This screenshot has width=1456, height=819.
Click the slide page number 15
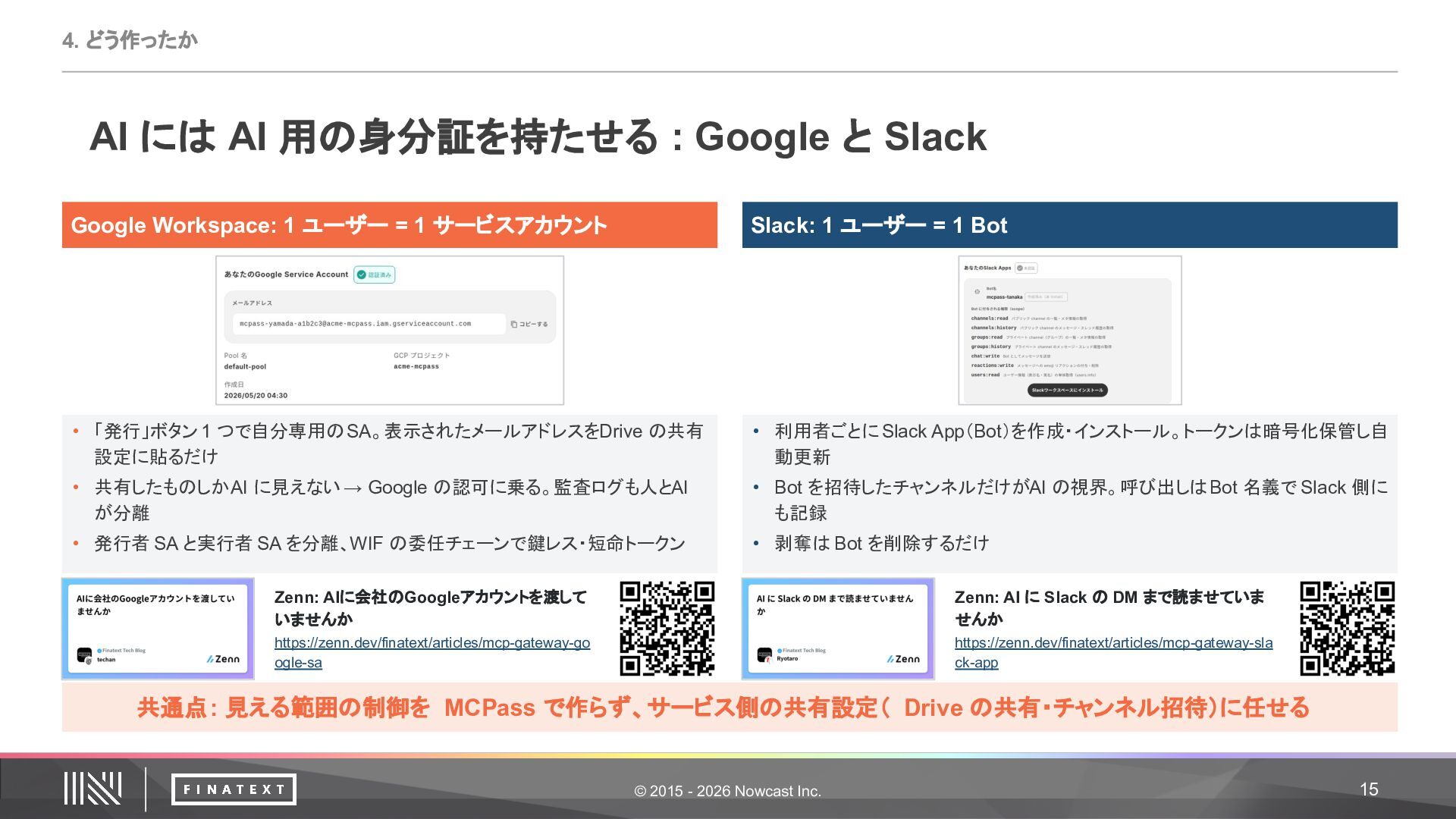(x=1369, y=789)
